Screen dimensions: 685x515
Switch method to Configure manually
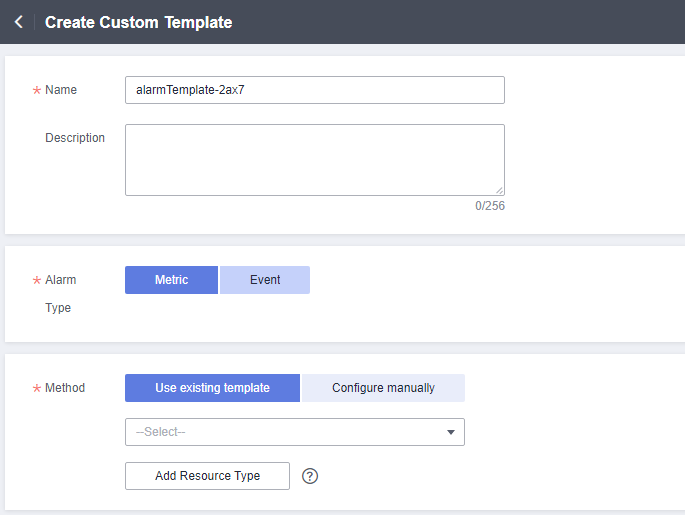pyautogui.click(x=383, y=388)
